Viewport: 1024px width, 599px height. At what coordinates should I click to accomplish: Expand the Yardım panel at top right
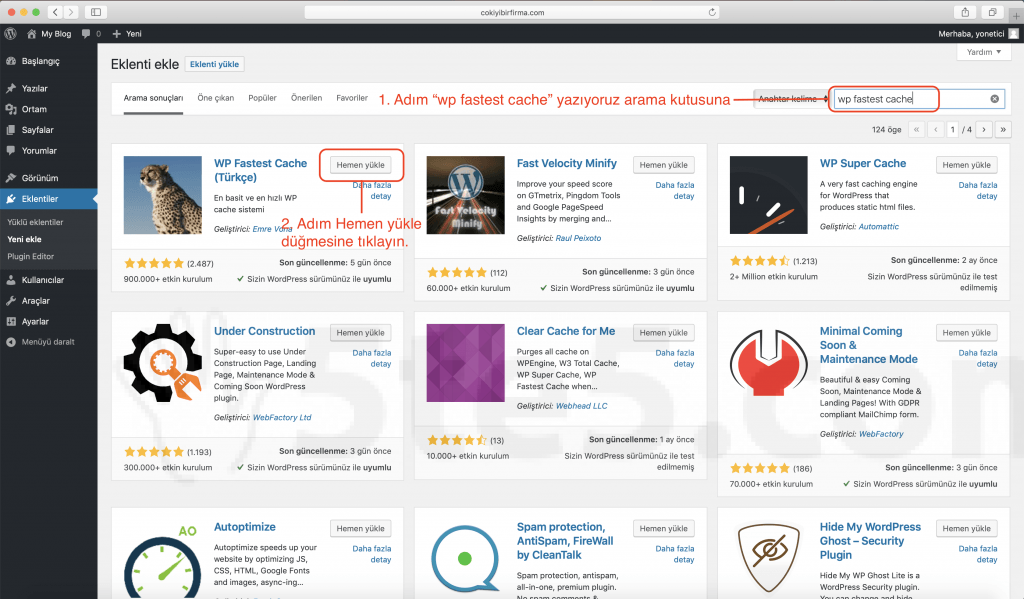[x=982, y=51]
